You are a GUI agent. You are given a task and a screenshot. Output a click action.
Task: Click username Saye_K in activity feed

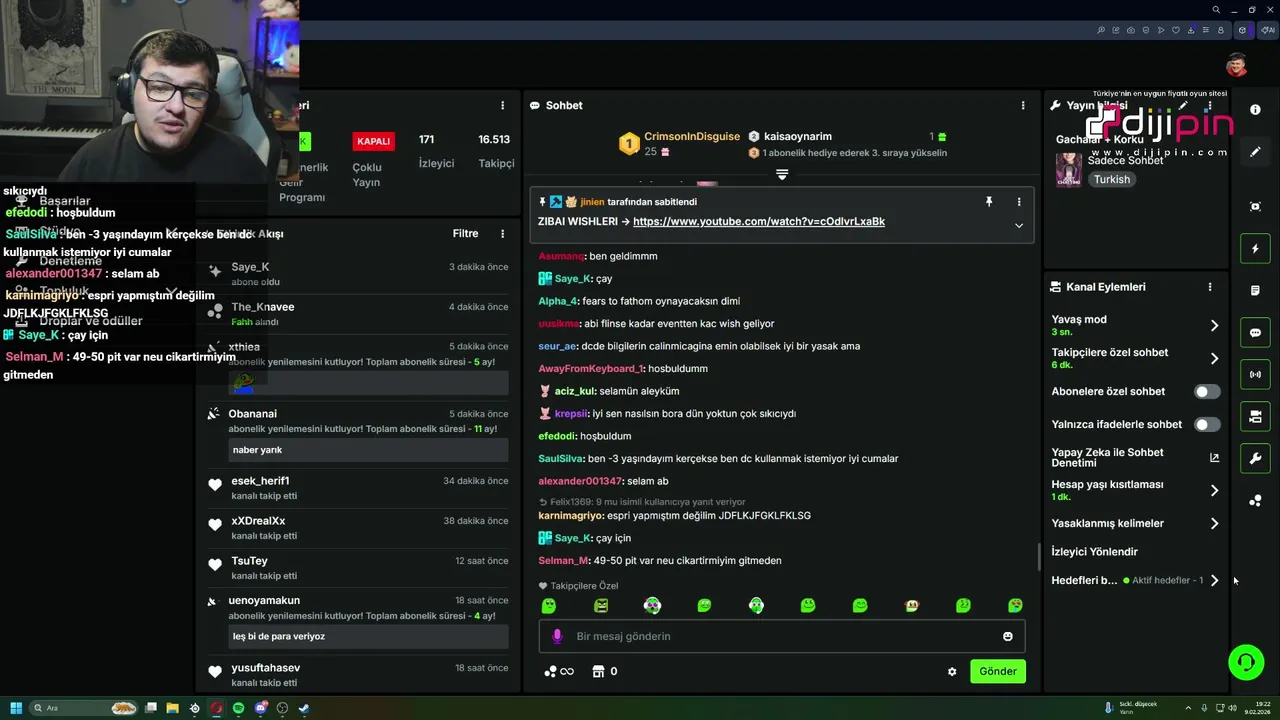pyautogui.click(x=250, y=267)
